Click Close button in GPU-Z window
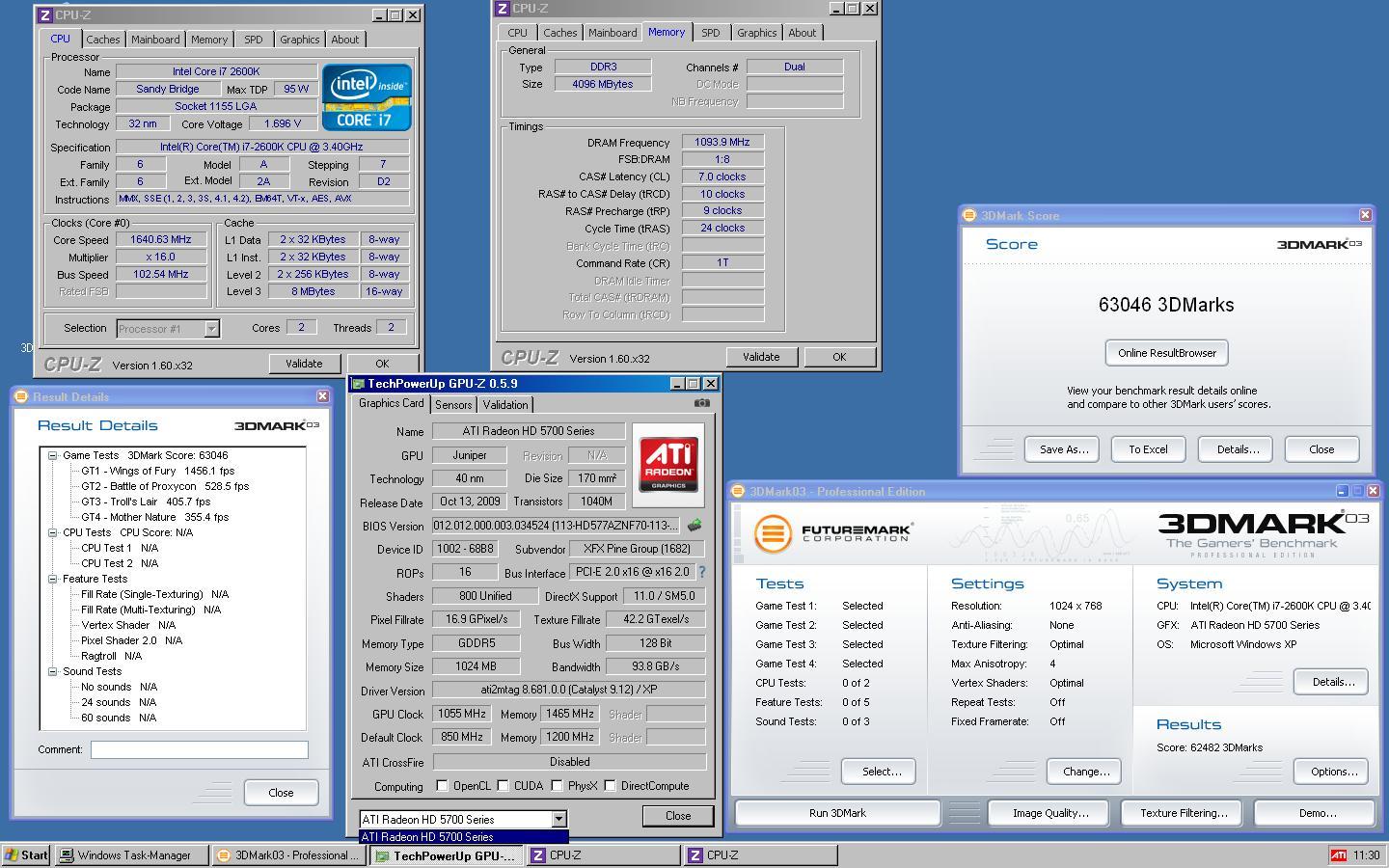Image resolution: width=1389 pixels, height=868 pixels. 678,816
